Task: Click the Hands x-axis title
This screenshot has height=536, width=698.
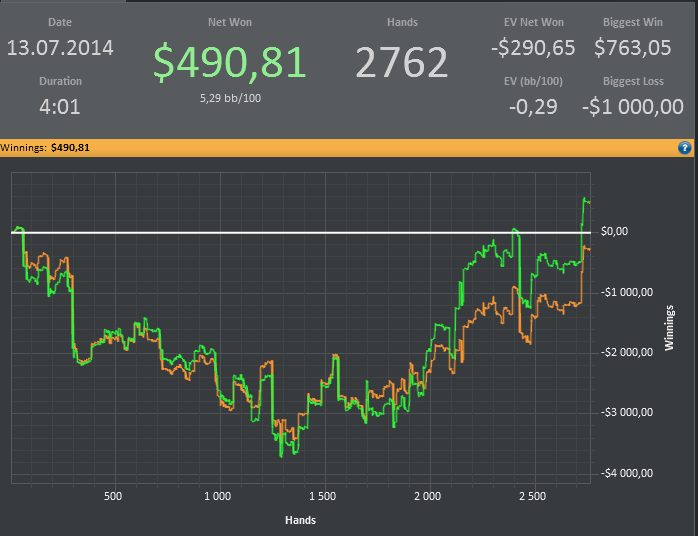Action: tap(300, 520)
